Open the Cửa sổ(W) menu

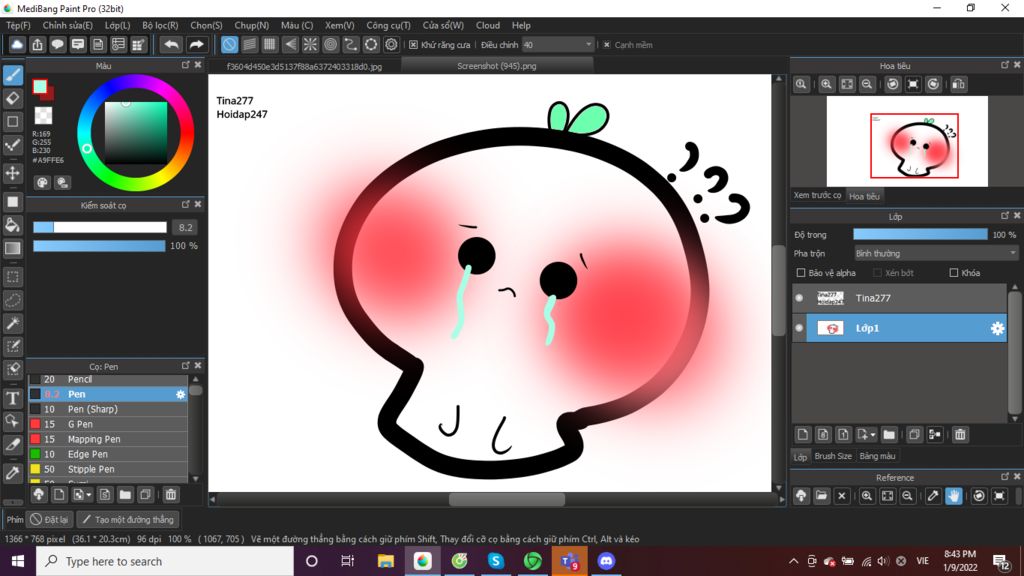(443, 25)
